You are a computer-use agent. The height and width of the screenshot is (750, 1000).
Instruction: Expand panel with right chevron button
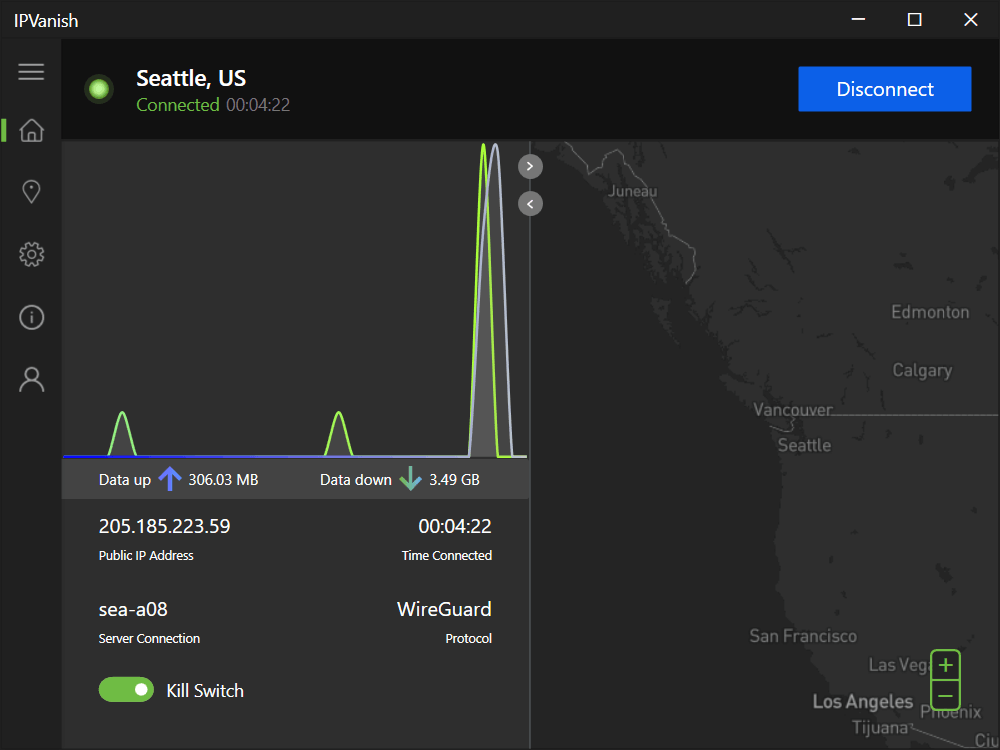[x=530, y=166]
